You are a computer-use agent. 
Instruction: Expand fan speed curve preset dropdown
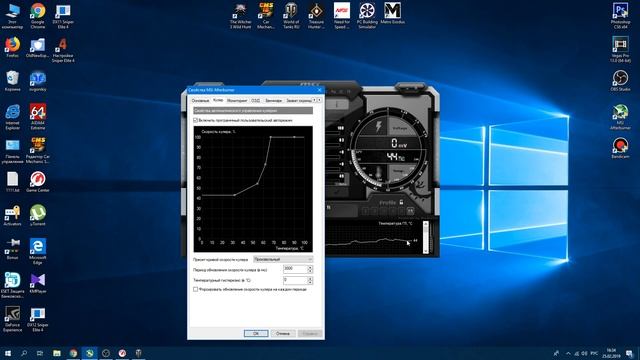[x=283, y=260]
